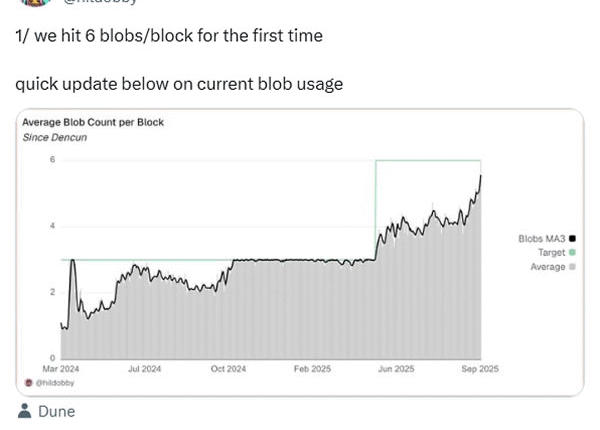
Task: Click the small hildobby avatar under the chart
Action: 27,382
